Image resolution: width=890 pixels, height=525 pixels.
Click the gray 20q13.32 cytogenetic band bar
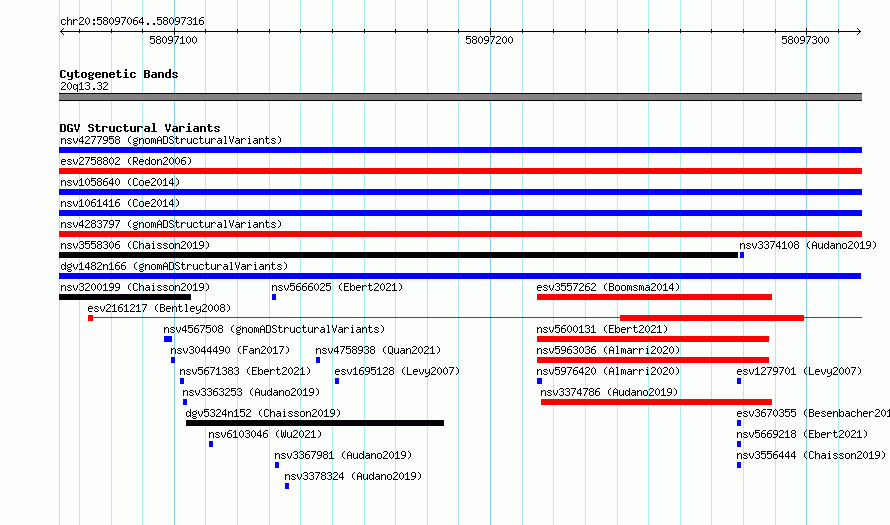pyautogui.click(x=460, y=97)
